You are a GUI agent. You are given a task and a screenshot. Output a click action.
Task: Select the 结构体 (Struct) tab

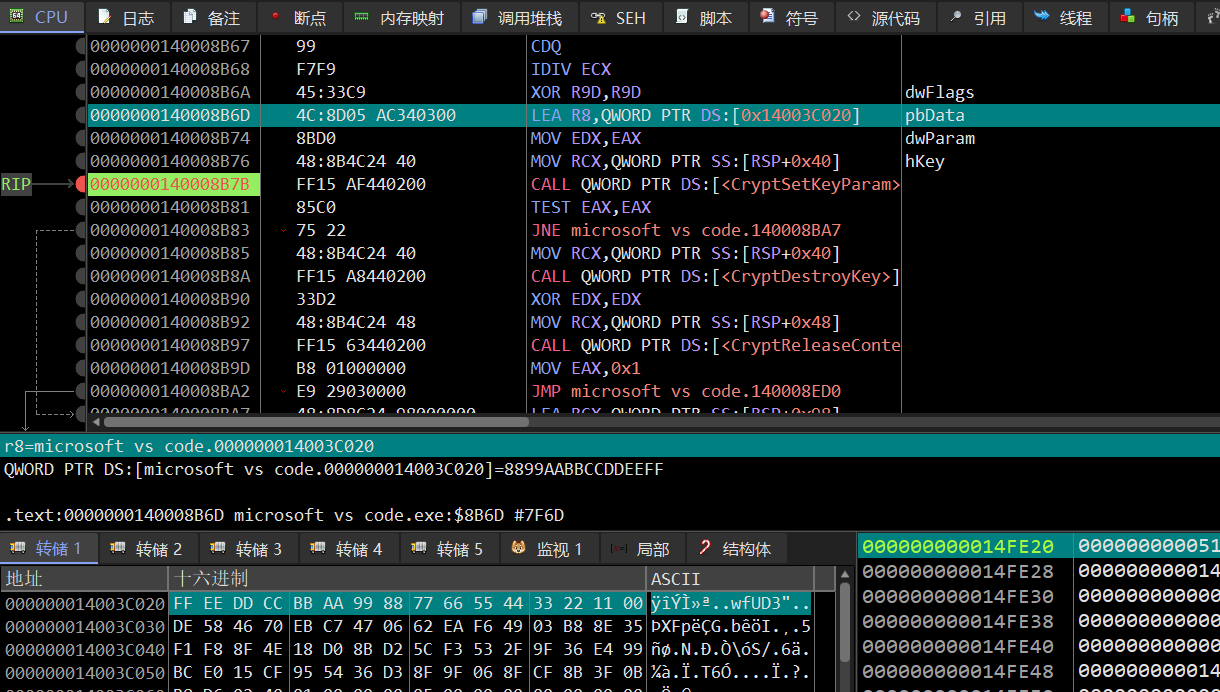[x=735, y=549]
